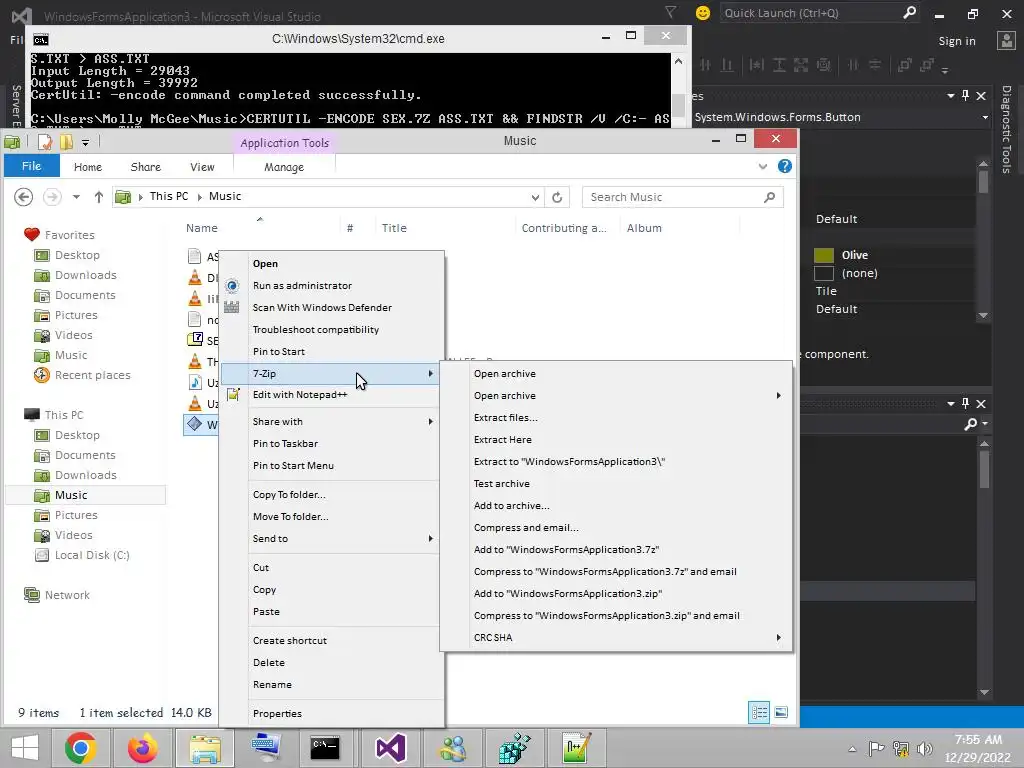Open Diagnostic Tools side tab

point(1006,129)
